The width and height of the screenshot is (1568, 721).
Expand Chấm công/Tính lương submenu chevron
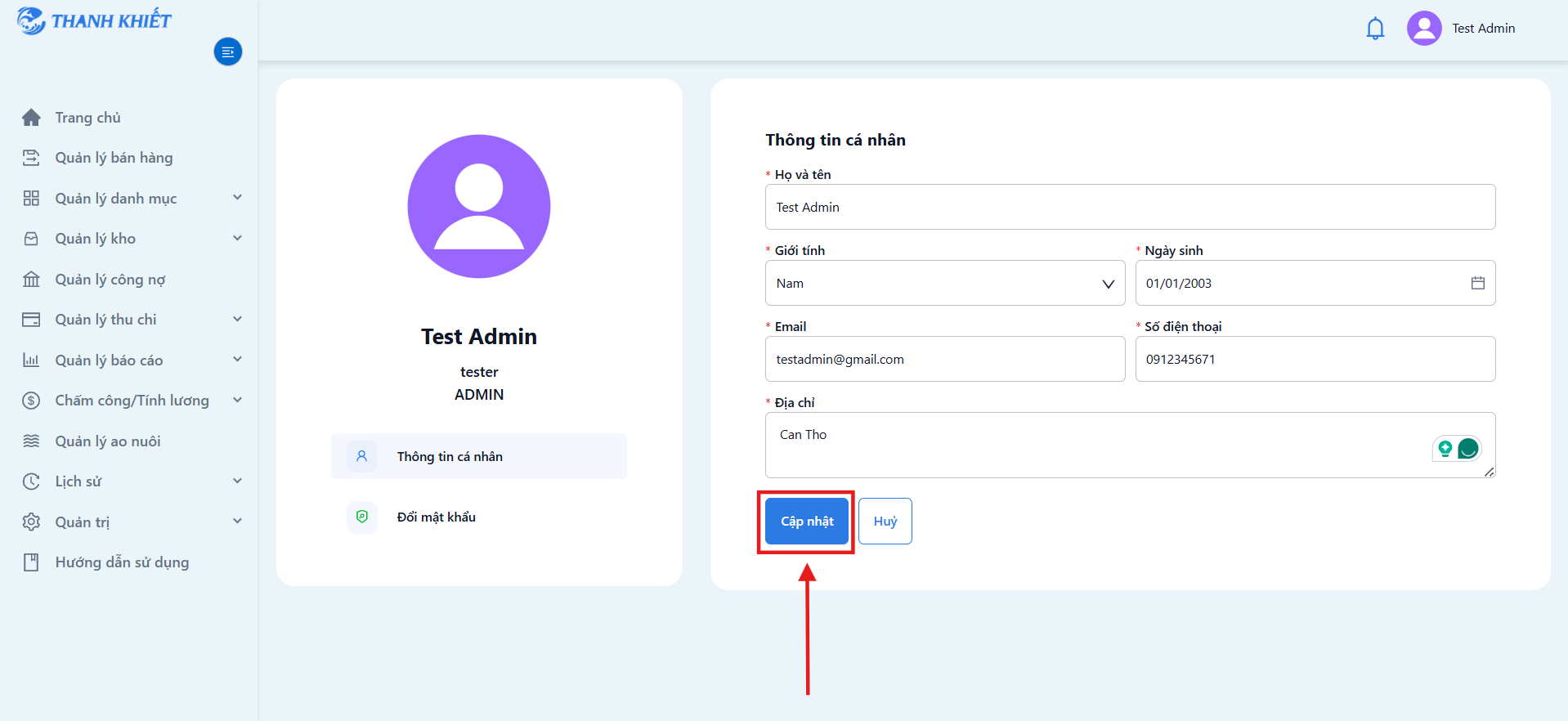[x=238, y=400]
